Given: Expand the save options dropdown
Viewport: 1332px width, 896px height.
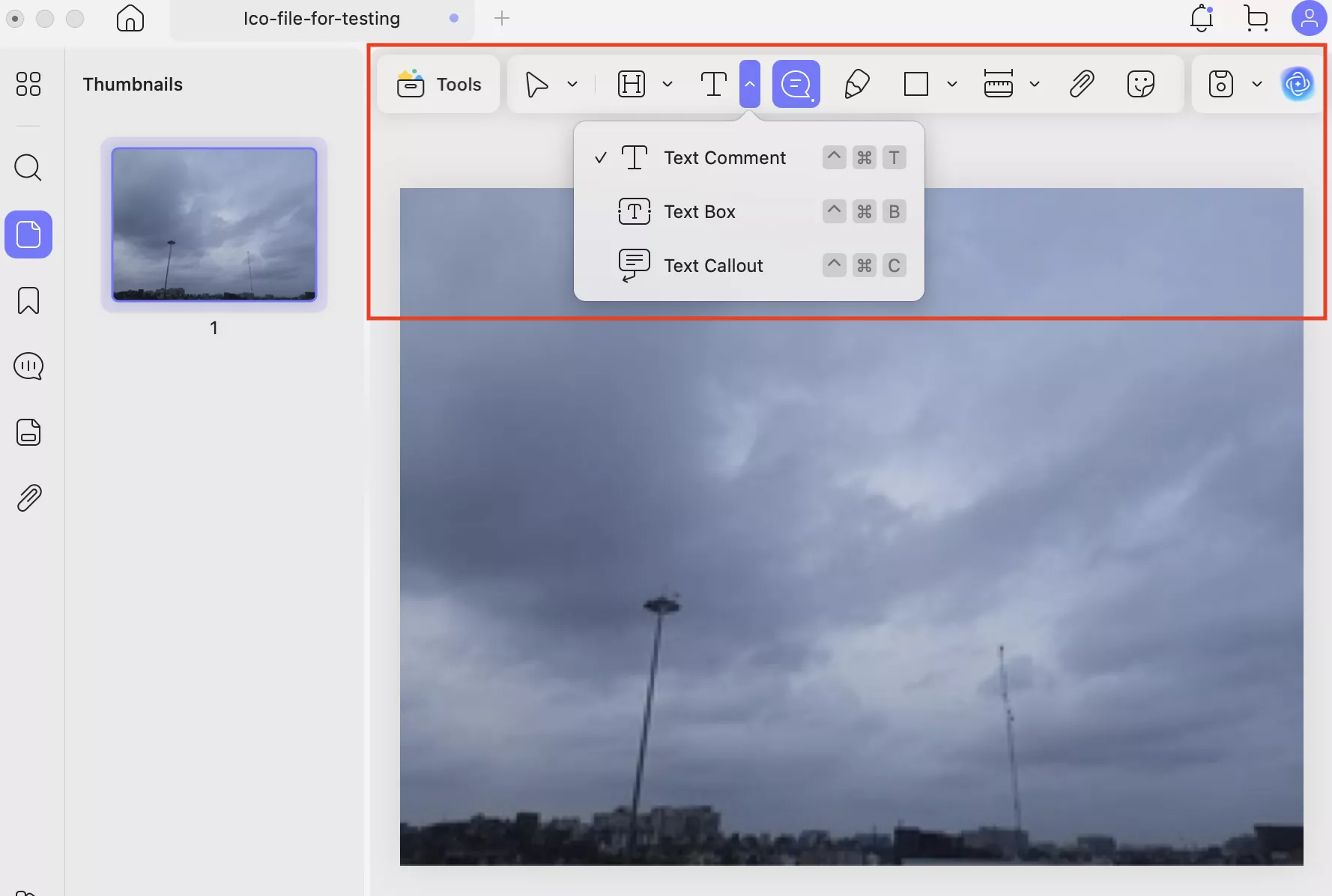Looking at the screenshot, I should click(1258, 84).
